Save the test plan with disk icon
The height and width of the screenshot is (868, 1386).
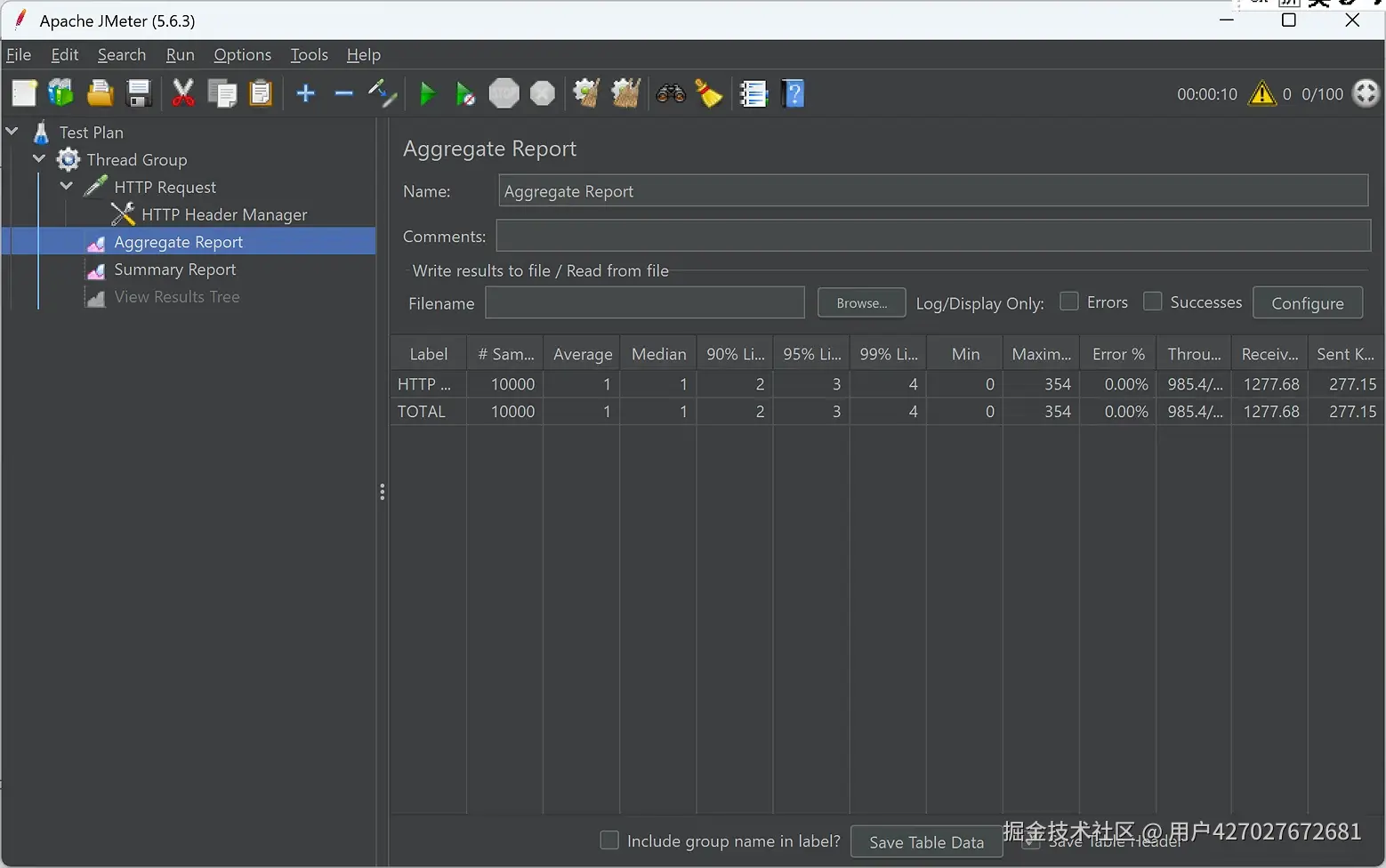[139, 93]
